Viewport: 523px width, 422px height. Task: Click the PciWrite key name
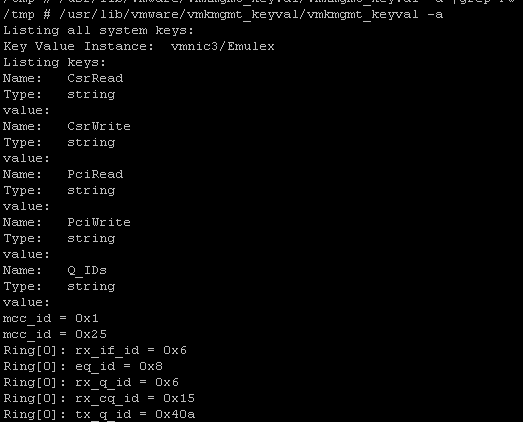click(x=99, y=222)
